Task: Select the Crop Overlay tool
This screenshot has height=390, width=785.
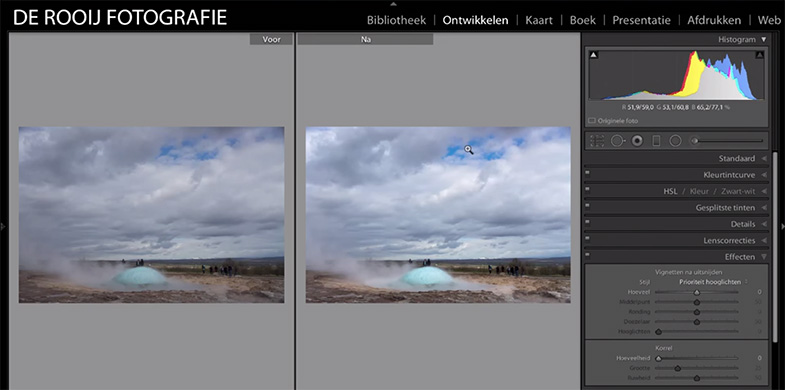Action: (597, 141)
